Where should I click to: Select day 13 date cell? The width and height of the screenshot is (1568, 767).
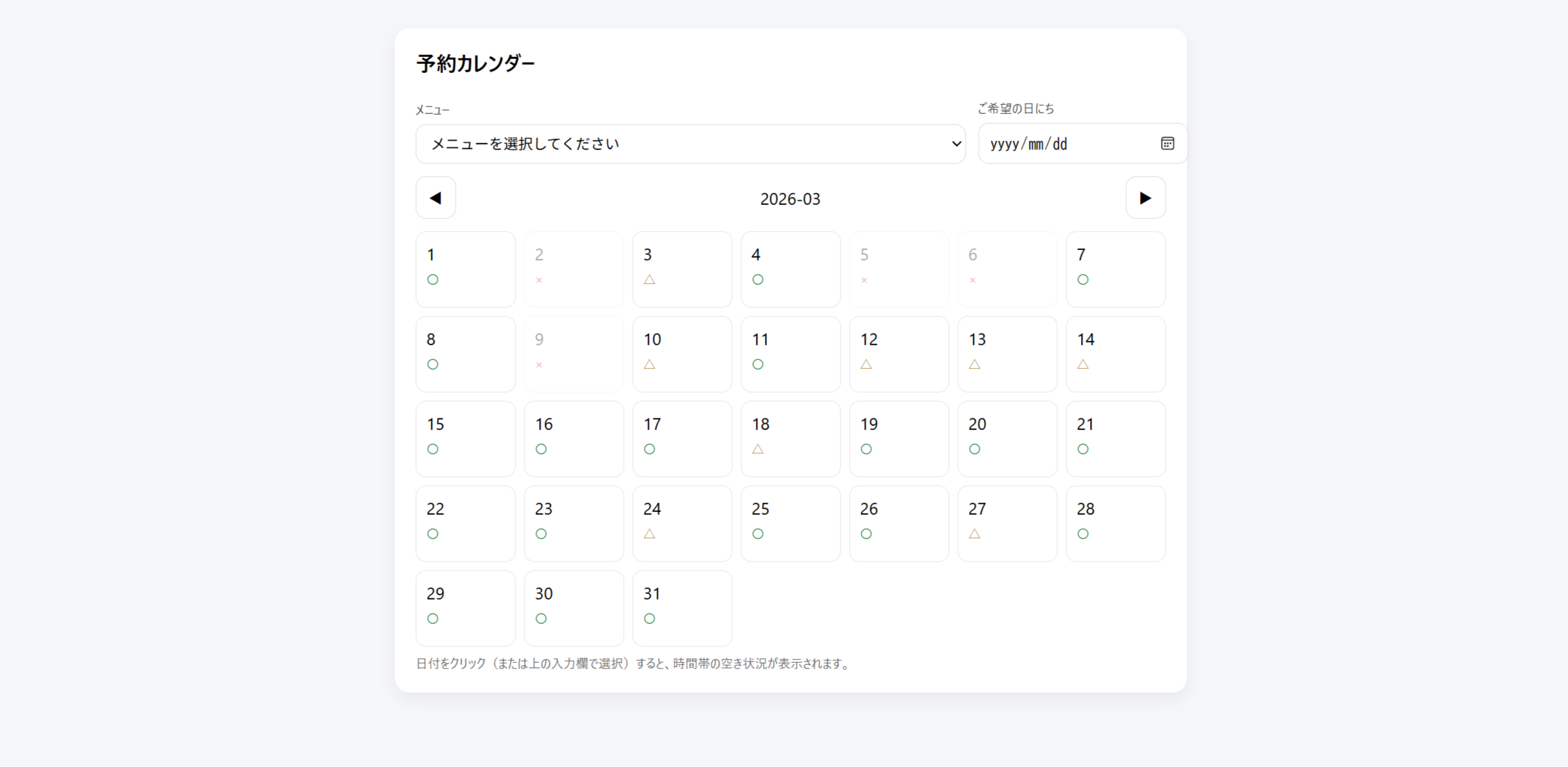[x=1007, y=354]
